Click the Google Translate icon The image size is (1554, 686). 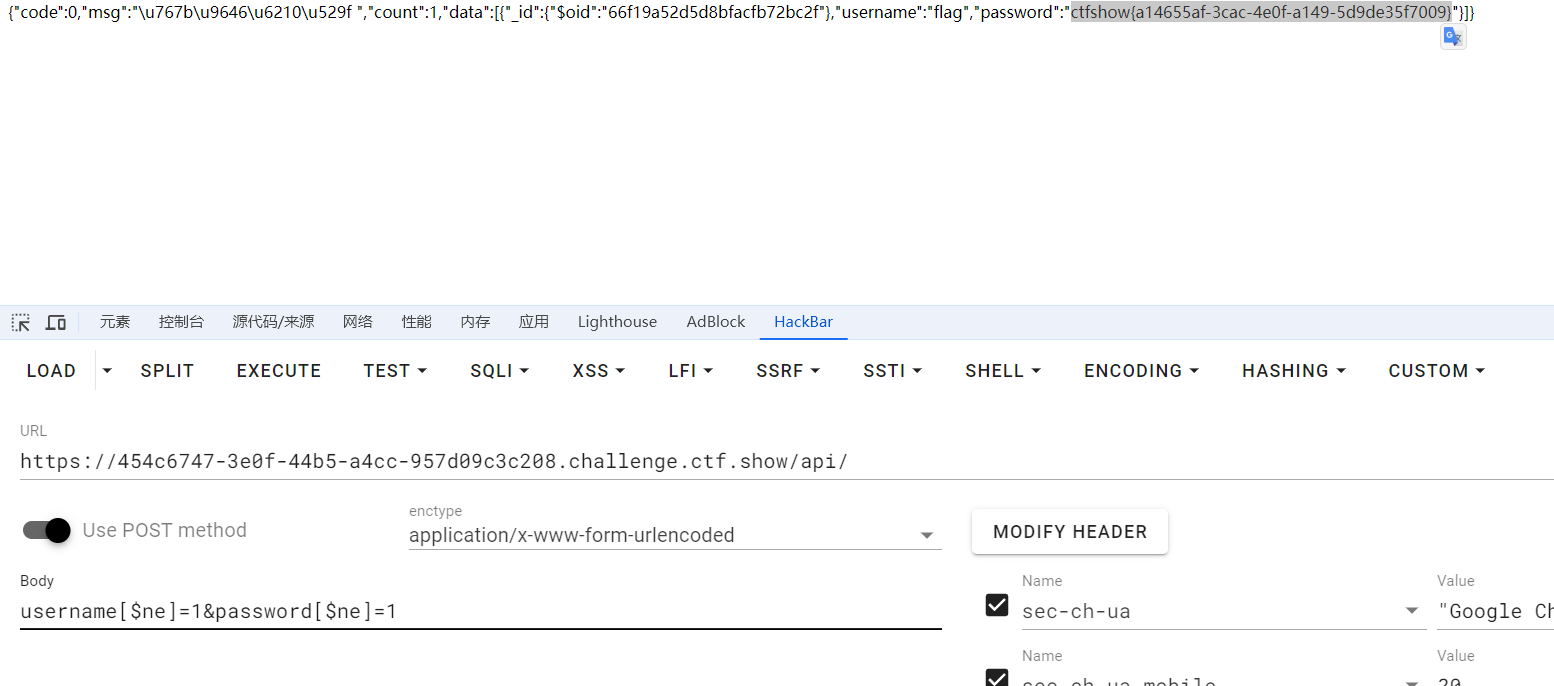pyautogui.click(x=1452, y=37)
